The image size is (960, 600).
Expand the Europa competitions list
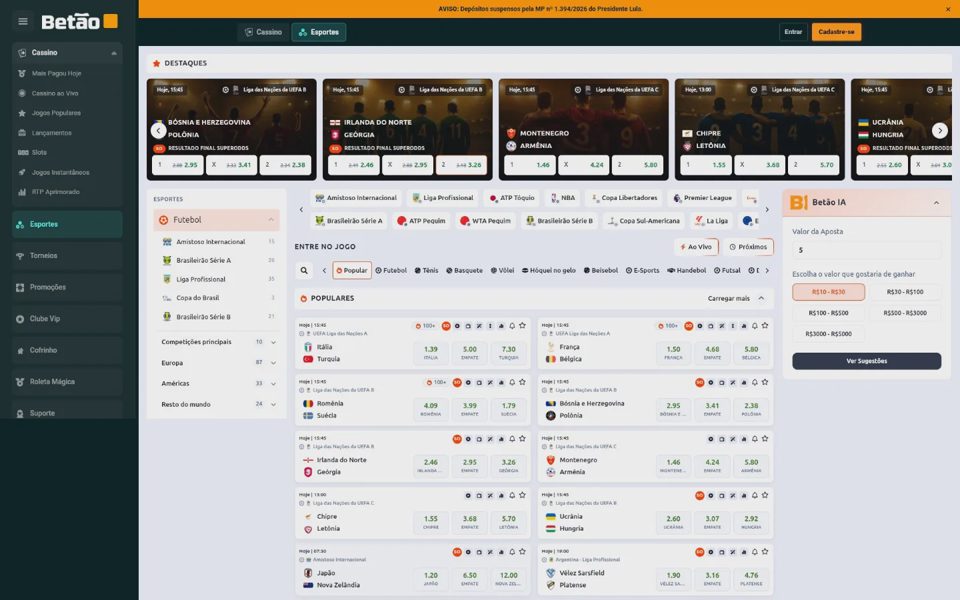[217, 362]
